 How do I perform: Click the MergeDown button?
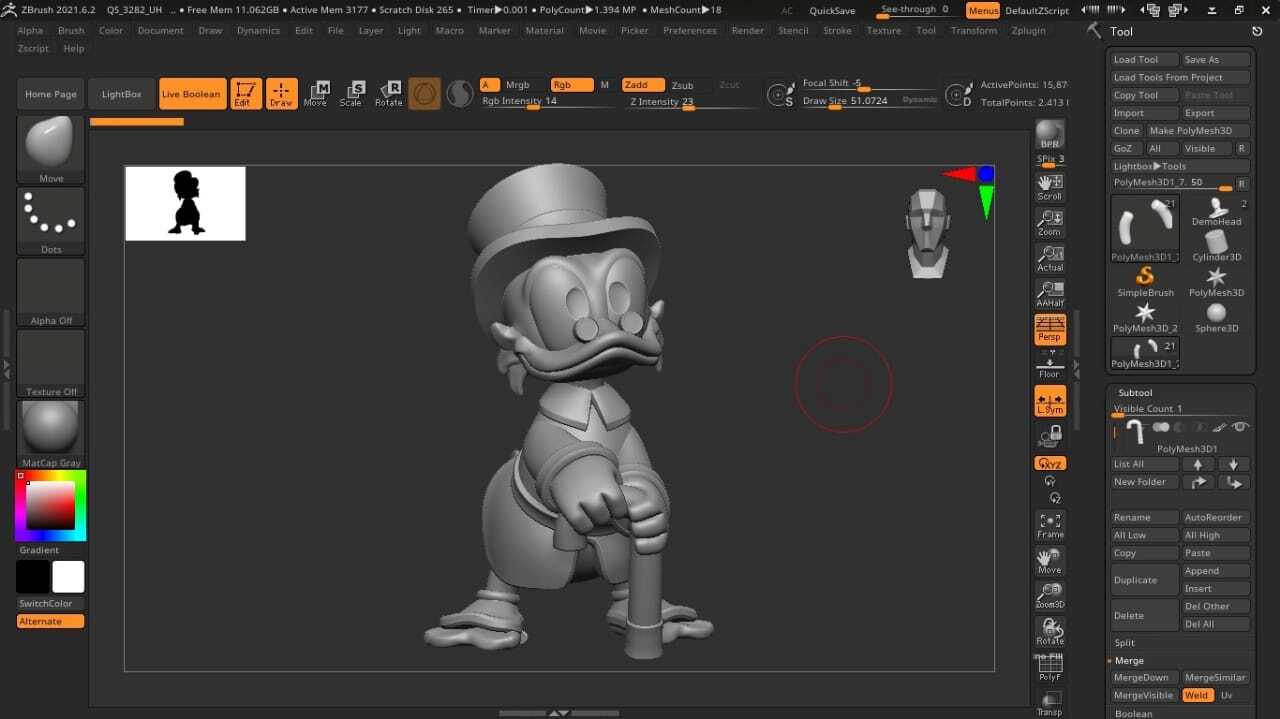pos(1145,677)
